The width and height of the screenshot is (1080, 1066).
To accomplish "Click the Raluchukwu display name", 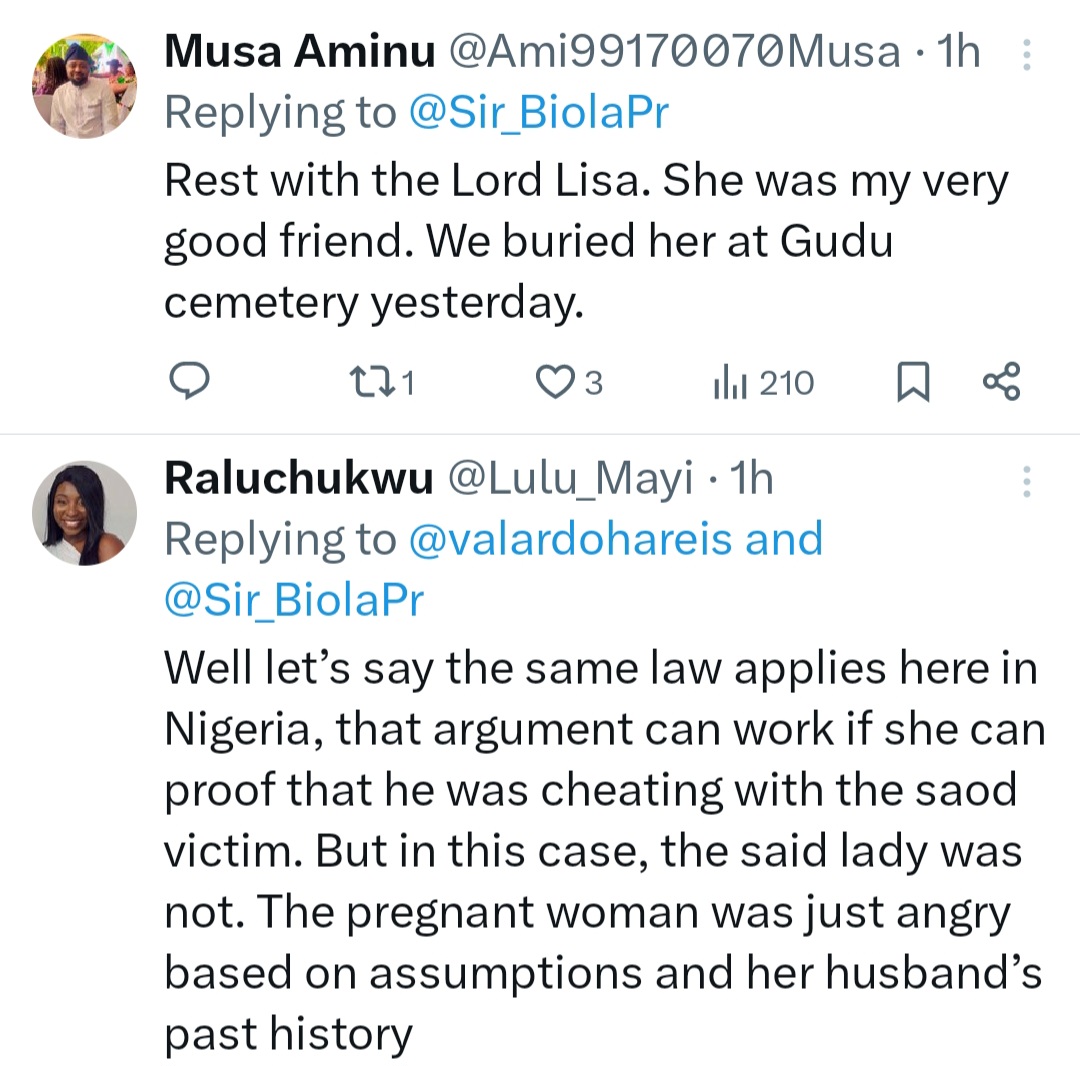I will pyautogui.click(x=298, y=480).
